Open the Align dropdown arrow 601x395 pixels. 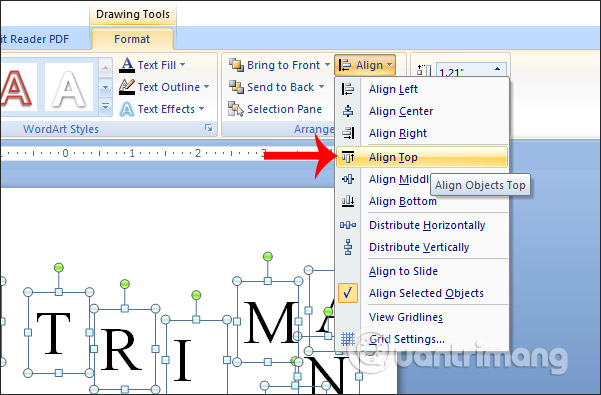tap(389, 65)
